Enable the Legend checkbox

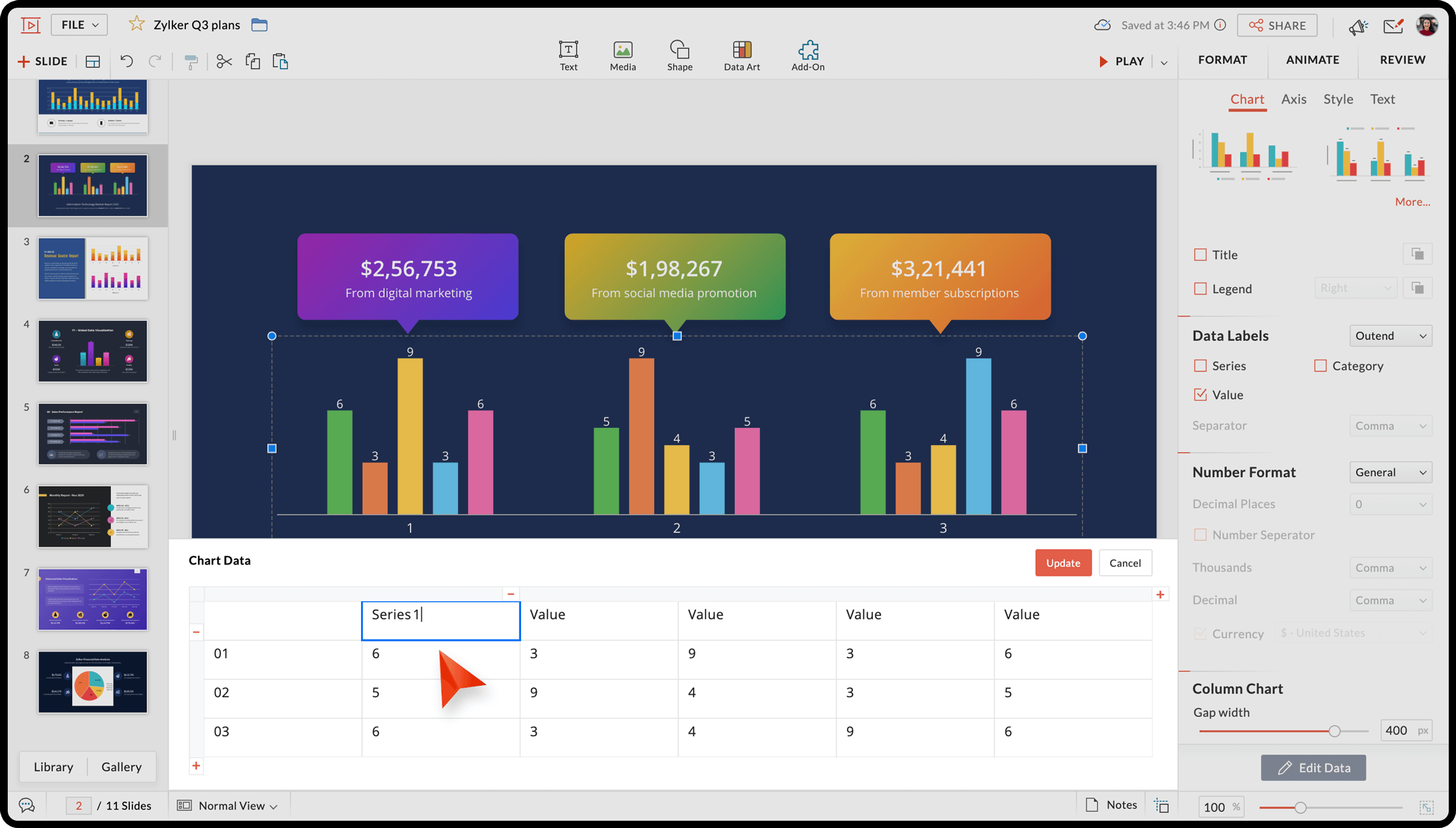pos(1200,289)
